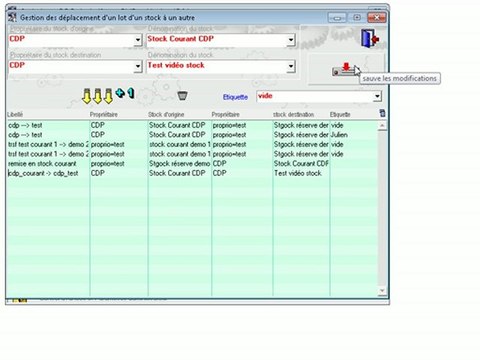The width and height of the screenshot is (480, 360).
Task: Click the stock destination column header
Action: [293, 114]
